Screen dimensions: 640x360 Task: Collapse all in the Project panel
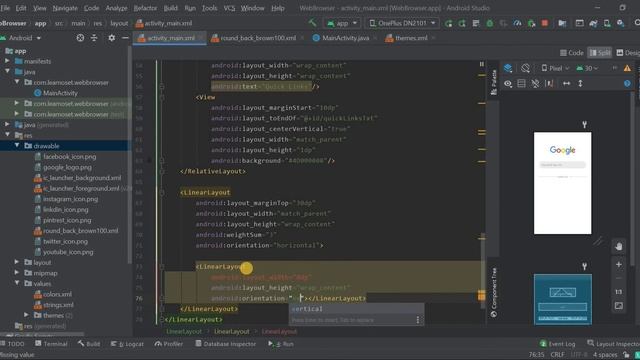click(x=94, y=38)
